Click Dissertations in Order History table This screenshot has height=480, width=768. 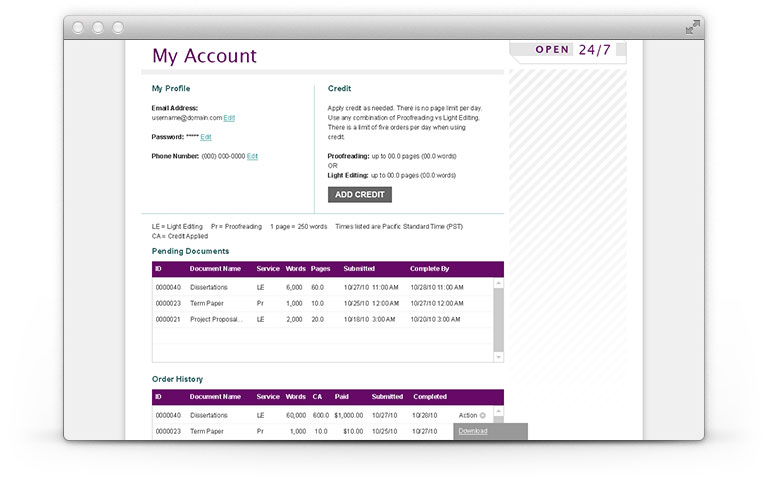(x=209, y=415)
